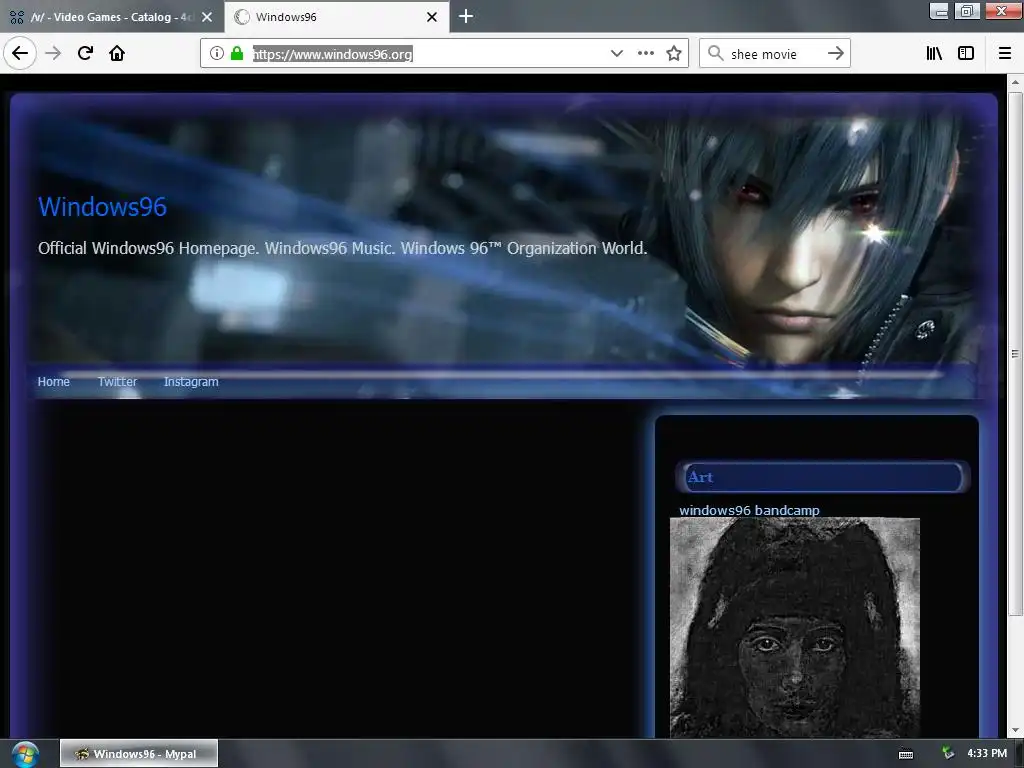Open the Windows96 site title link
The height and width of the screenshot is (768, 1024).
103,206
